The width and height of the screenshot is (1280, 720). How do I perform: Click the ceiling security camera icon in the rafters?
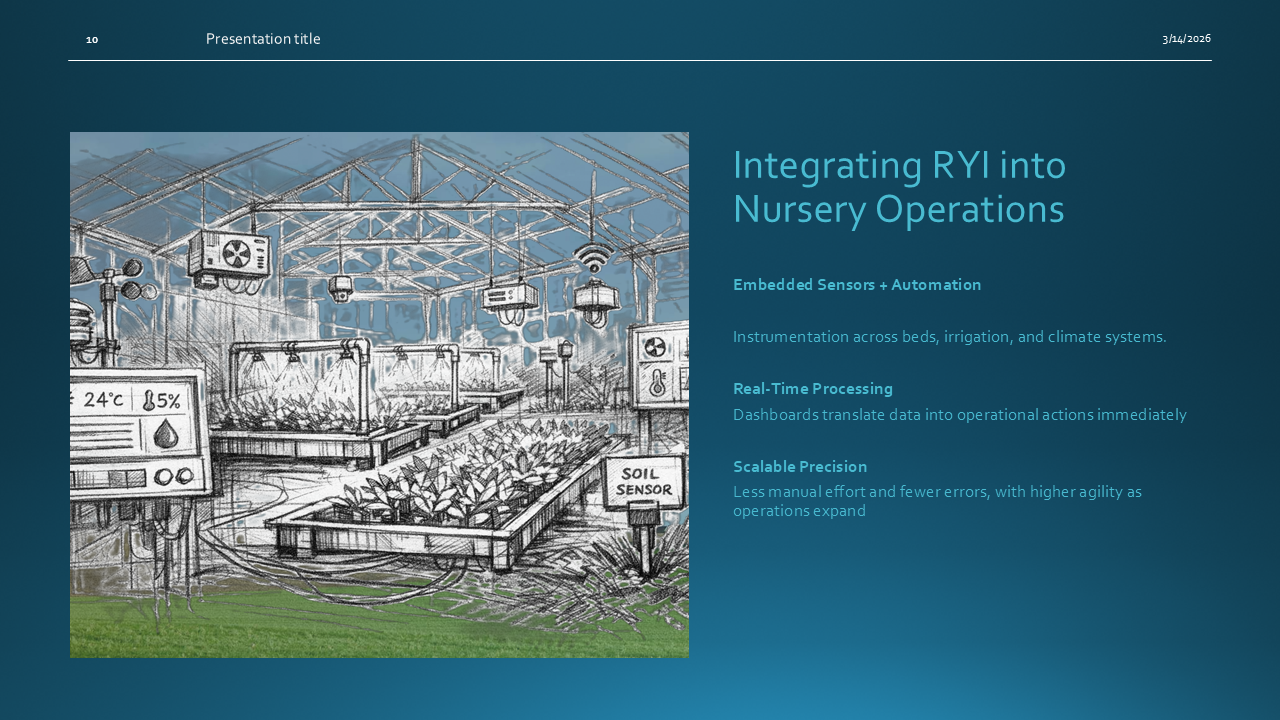340,288
